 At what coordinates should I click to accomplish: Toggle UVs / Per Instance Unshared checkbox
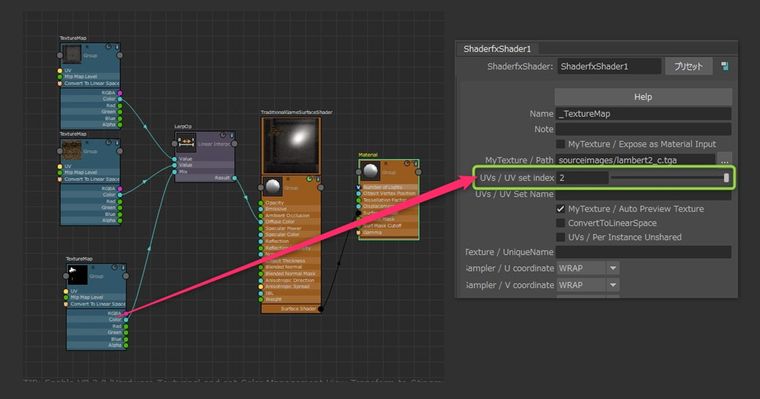[561, 237]
